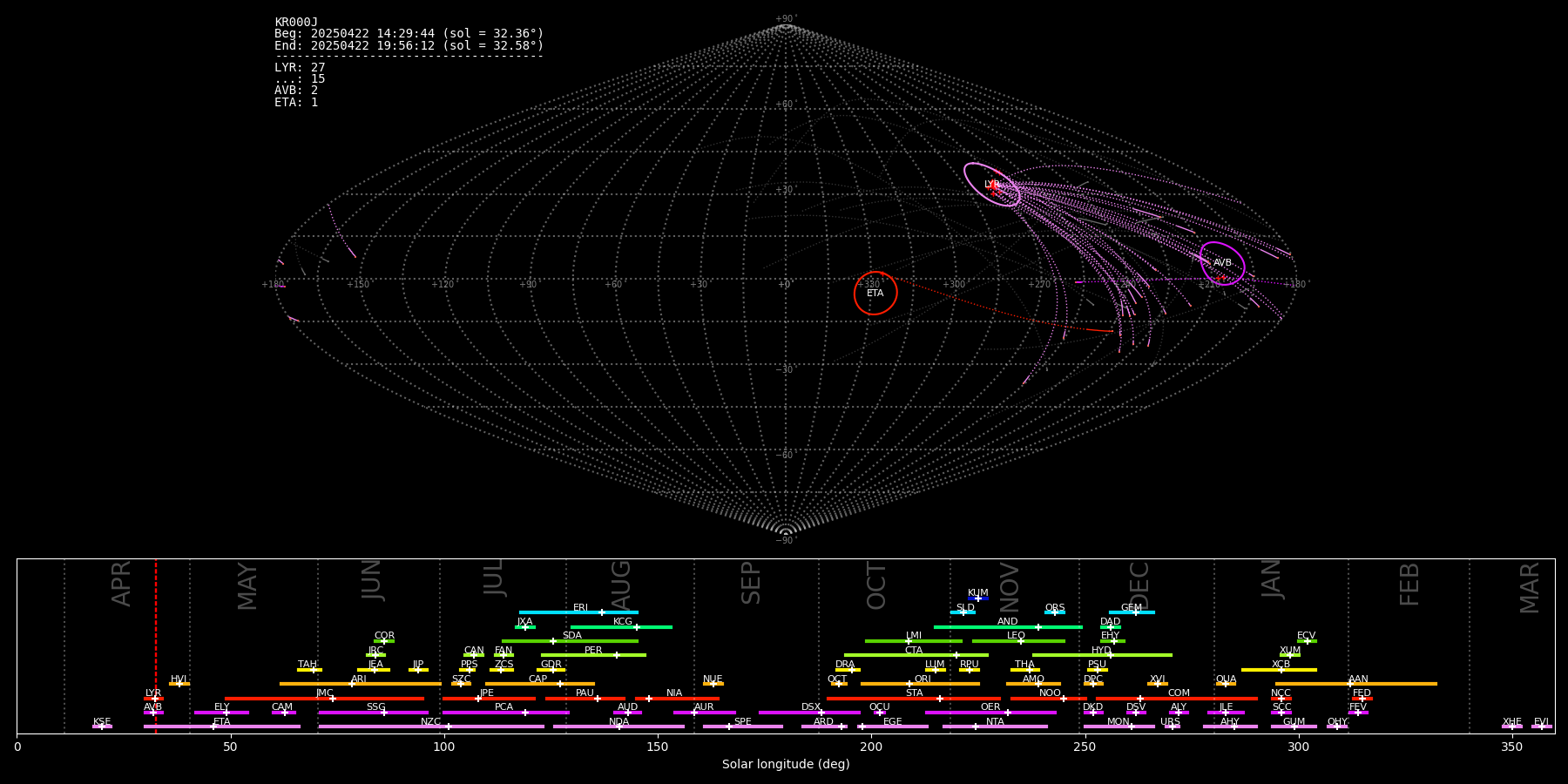This screenshot has width=1568, height=784.
Task: Click the +300 longitude label on the map
Action: (x=954, y=285)
